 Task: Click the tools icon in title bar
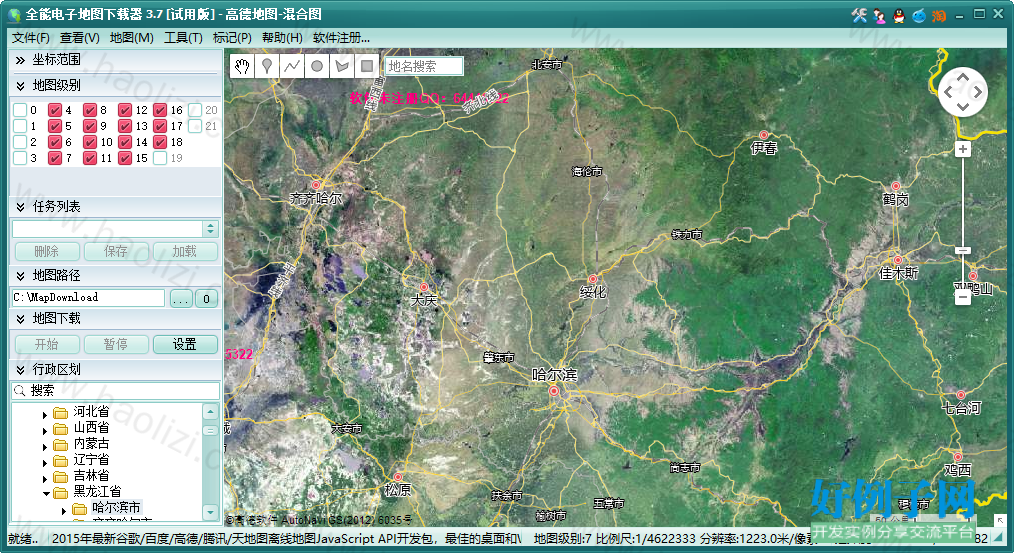click(859, 15)
